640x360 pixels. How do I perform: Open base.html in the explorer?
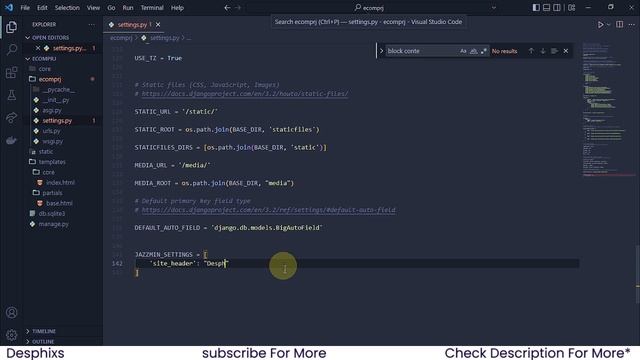pyautogui.click(x=59, y=203)
